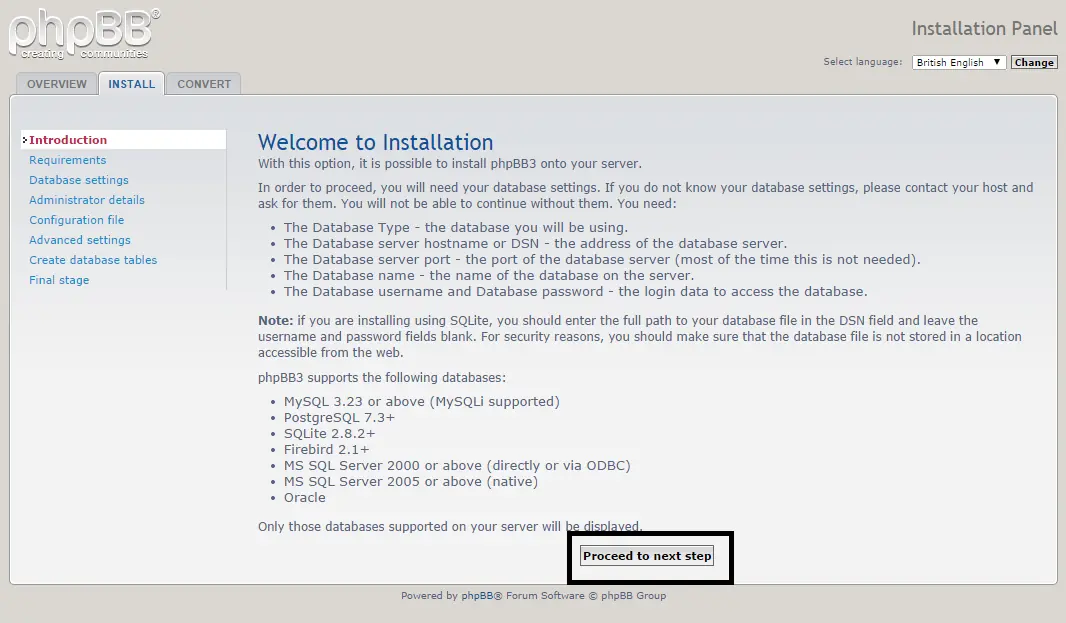Click 'The Database Type' bullet text

[x=455, y=227]
